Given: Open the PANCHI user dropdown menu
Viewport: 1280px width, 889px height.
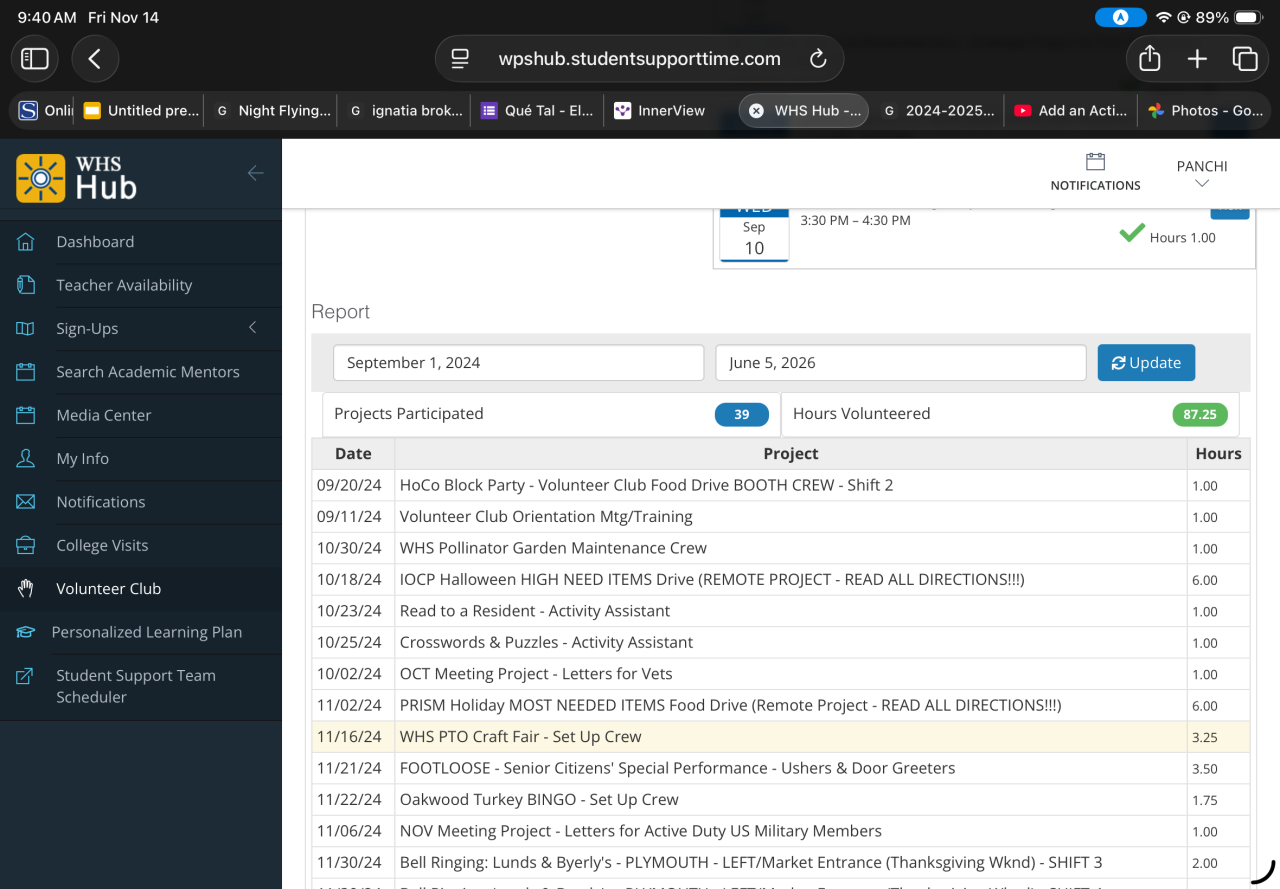Looking at the screenshot, I should tap(1202, 174).
